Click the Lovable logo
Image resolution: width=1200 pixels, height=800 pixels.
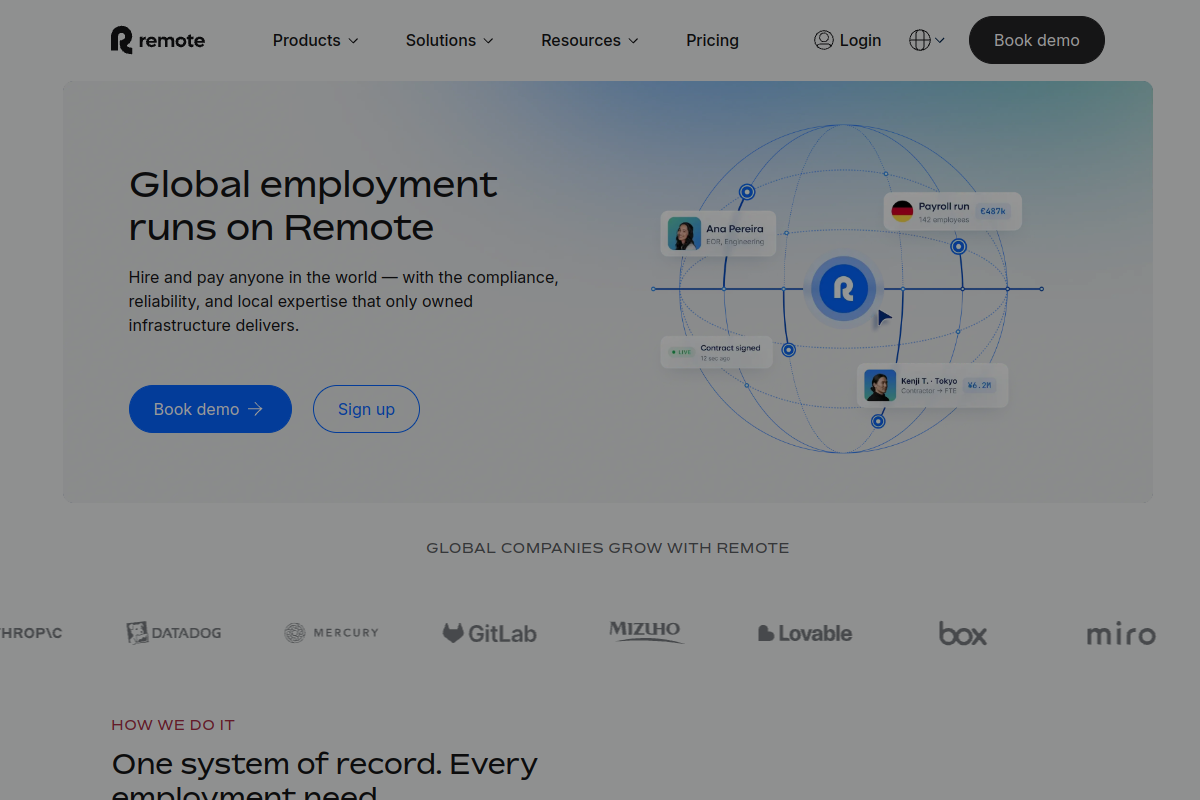[x=805, y=633]
